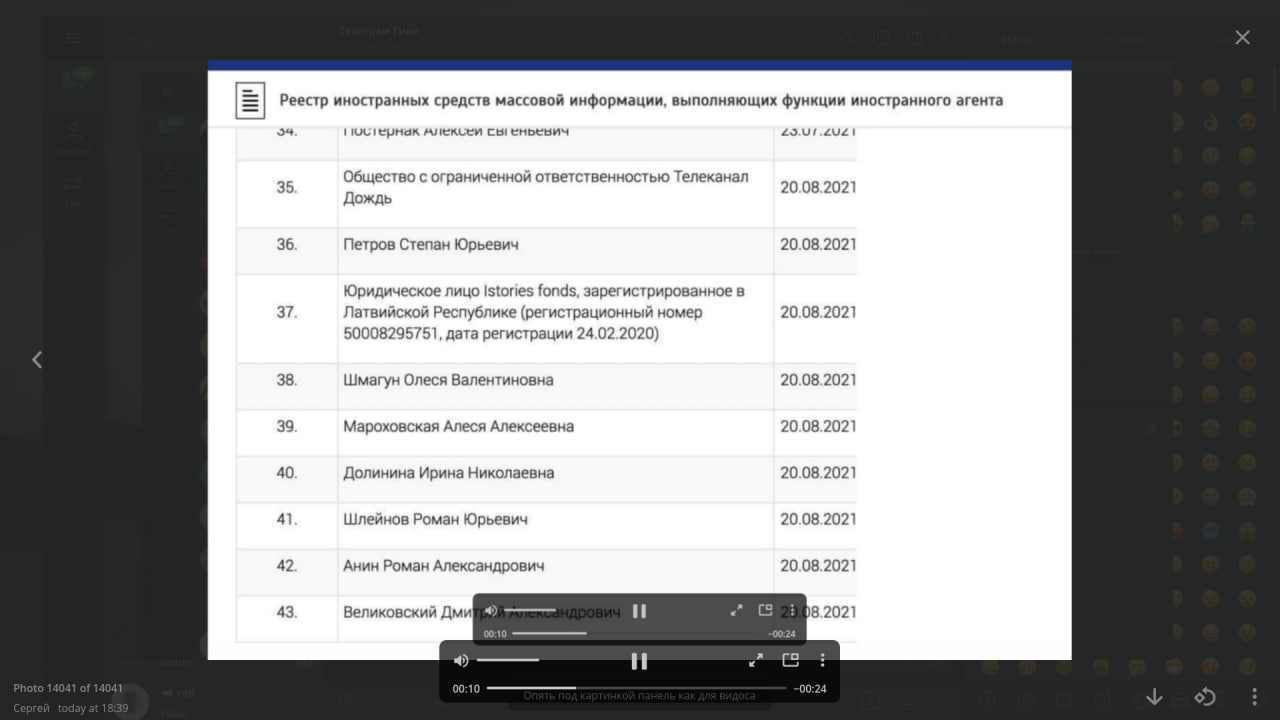Close the media viewer with the X
Screen dimensions: 1280x720
[x=1242, y=37]
